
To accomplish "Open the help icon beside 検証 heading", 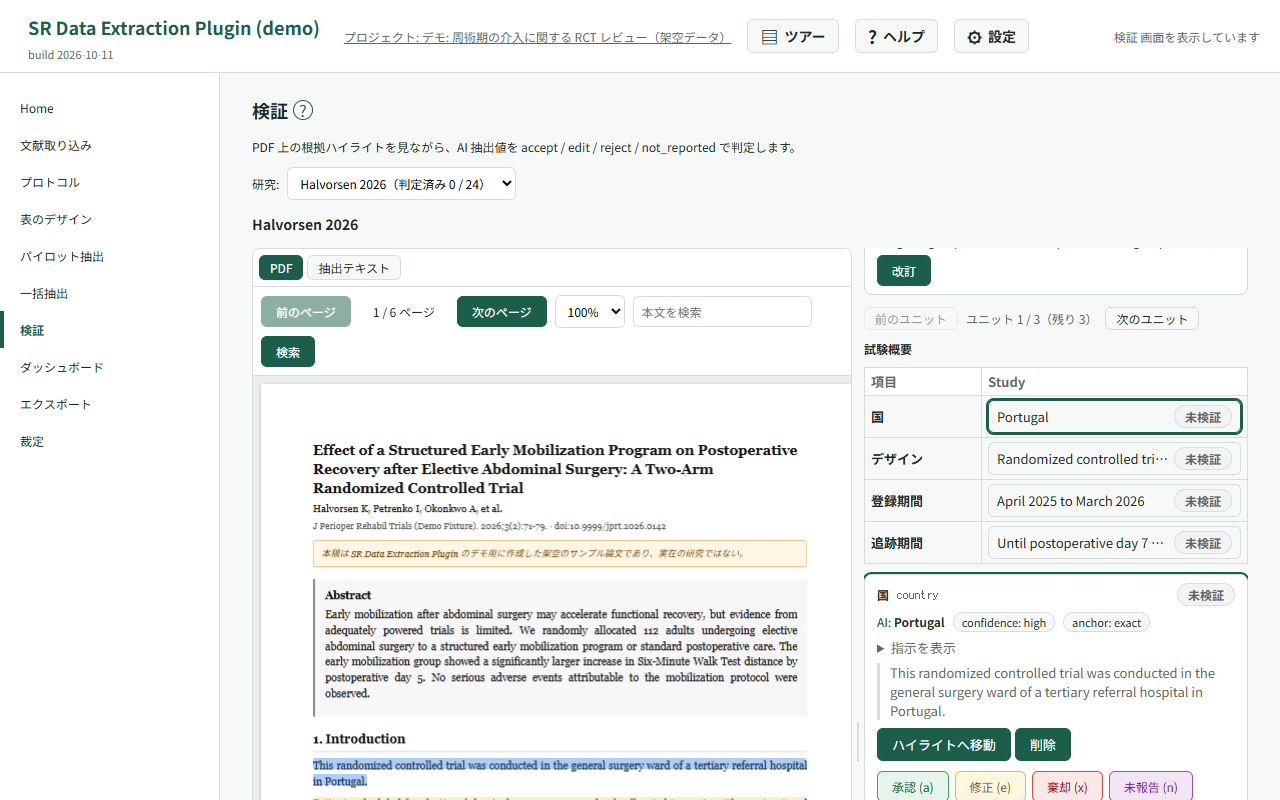I will point(303,111).
